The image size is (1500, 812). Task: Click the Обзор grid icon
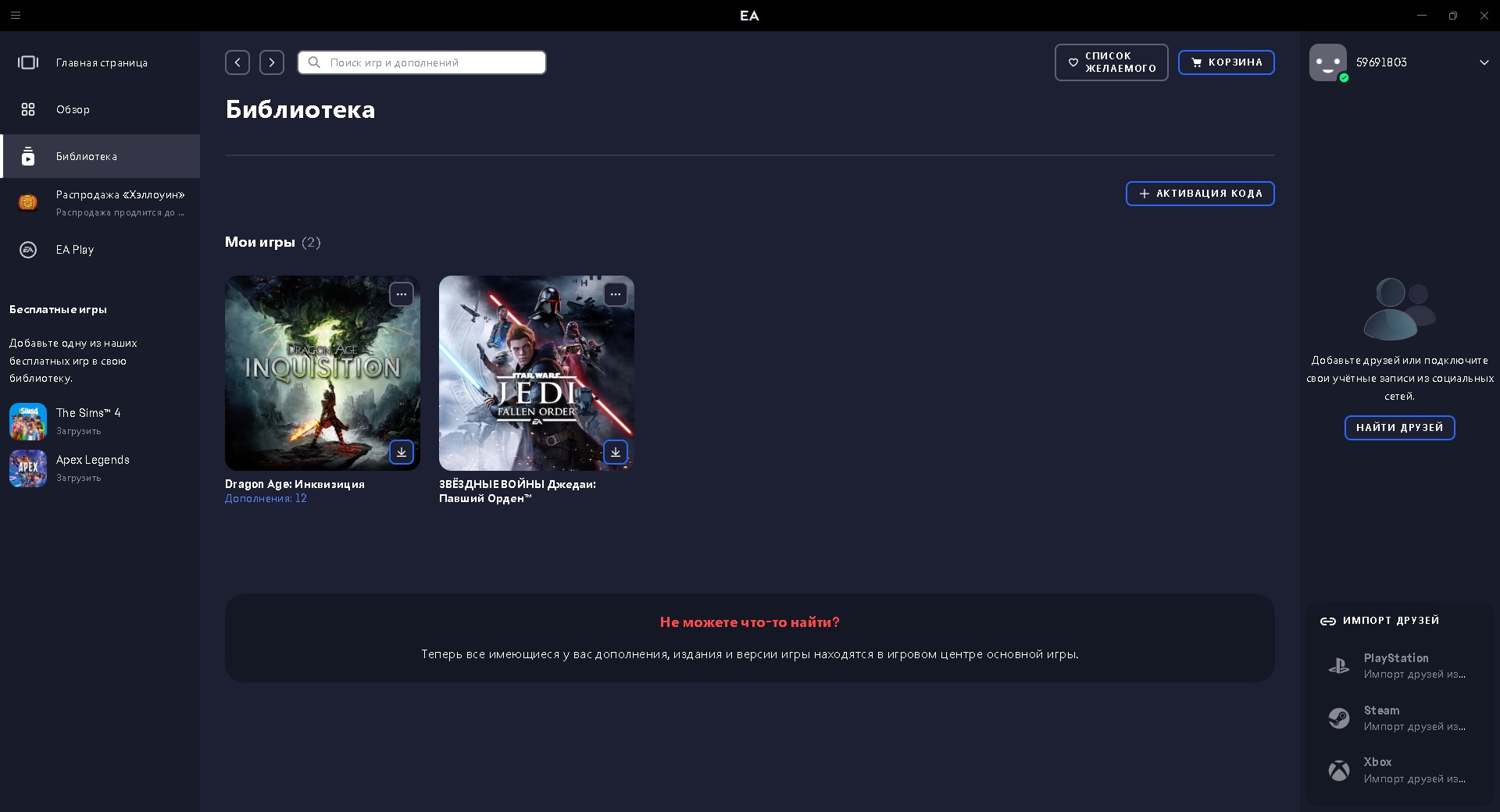pyautogui.click(x=28, y=109)
